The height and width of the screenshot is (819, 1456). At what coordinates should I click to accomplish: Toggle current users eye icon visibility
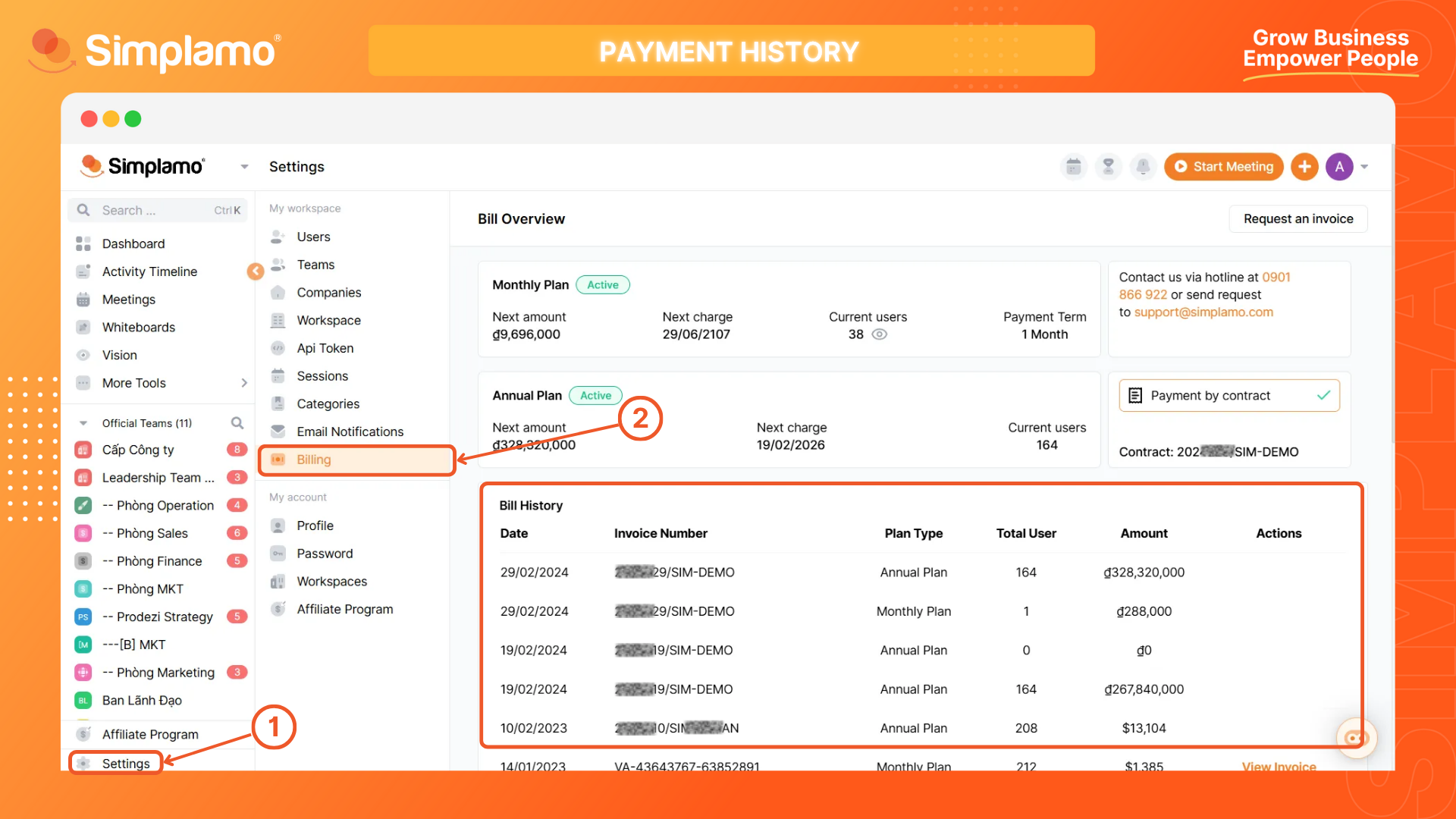pos(880,334)
